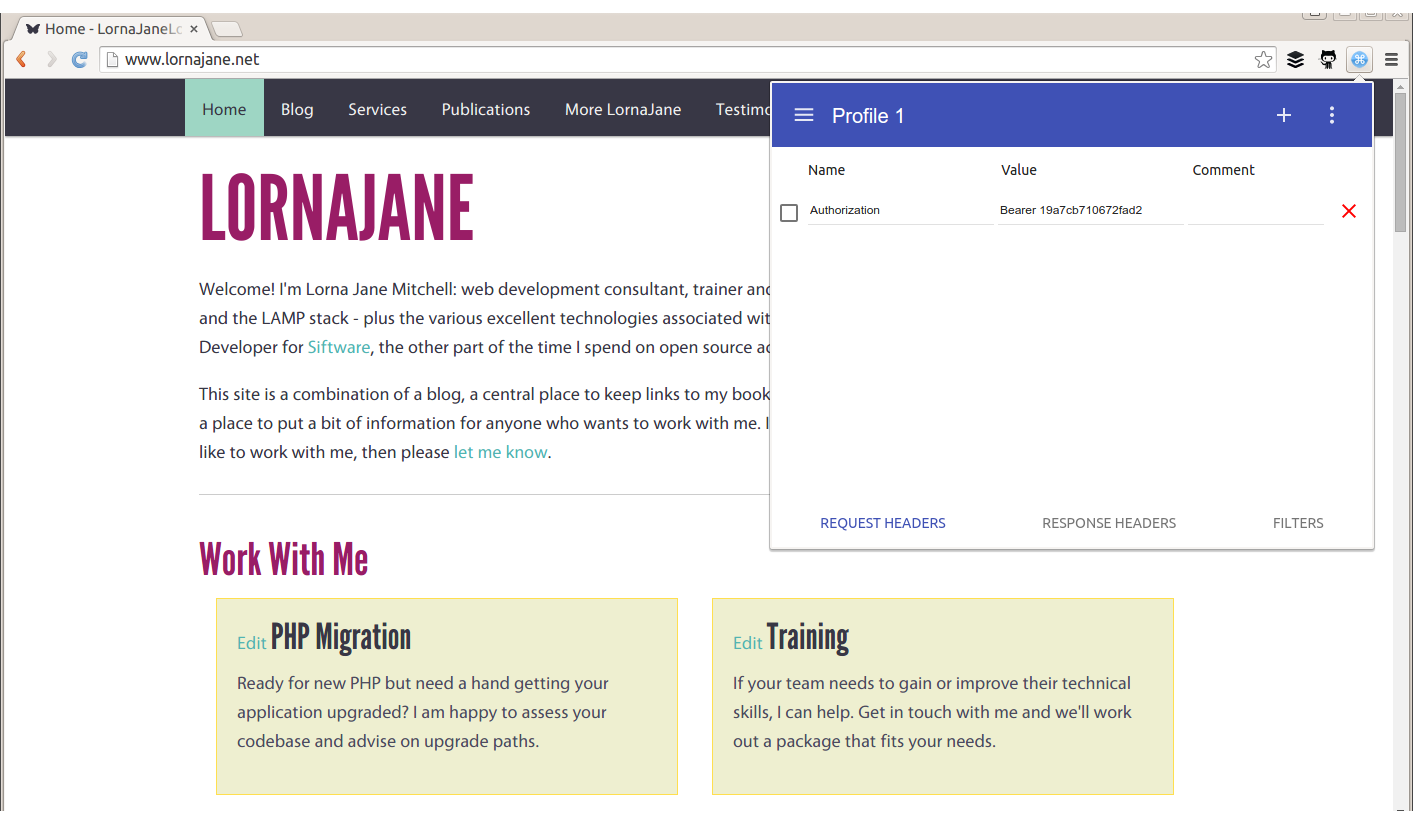Open the Chrome hamburger menu
The height and width of the screenshot is (824, 1413).
coord(1391,60)
